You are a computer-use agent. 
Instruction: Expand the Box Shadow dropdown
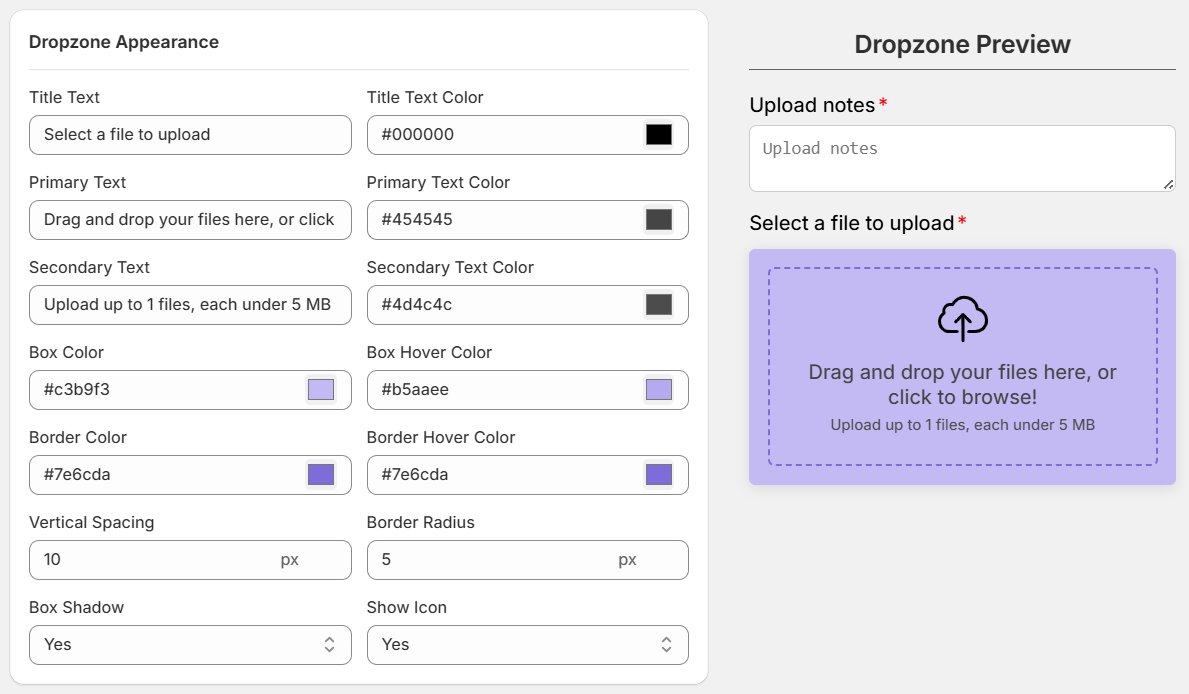(x=190, y=645)
